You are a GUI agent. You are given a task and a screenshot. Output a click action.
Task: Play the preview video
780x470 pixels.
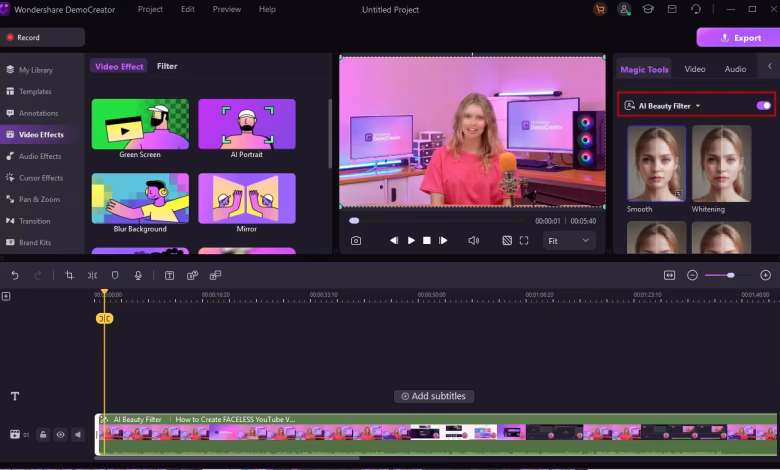tap(411, 241)
